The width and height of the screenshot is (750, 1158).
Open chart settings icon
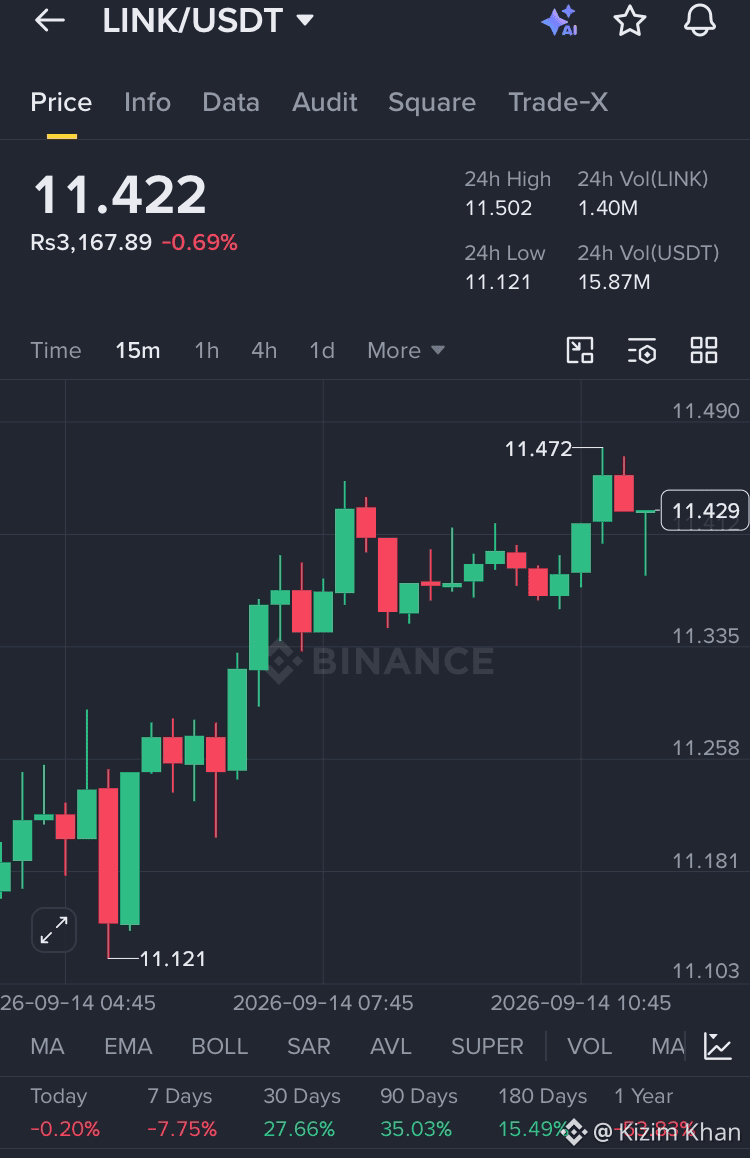tap(641, 350)
